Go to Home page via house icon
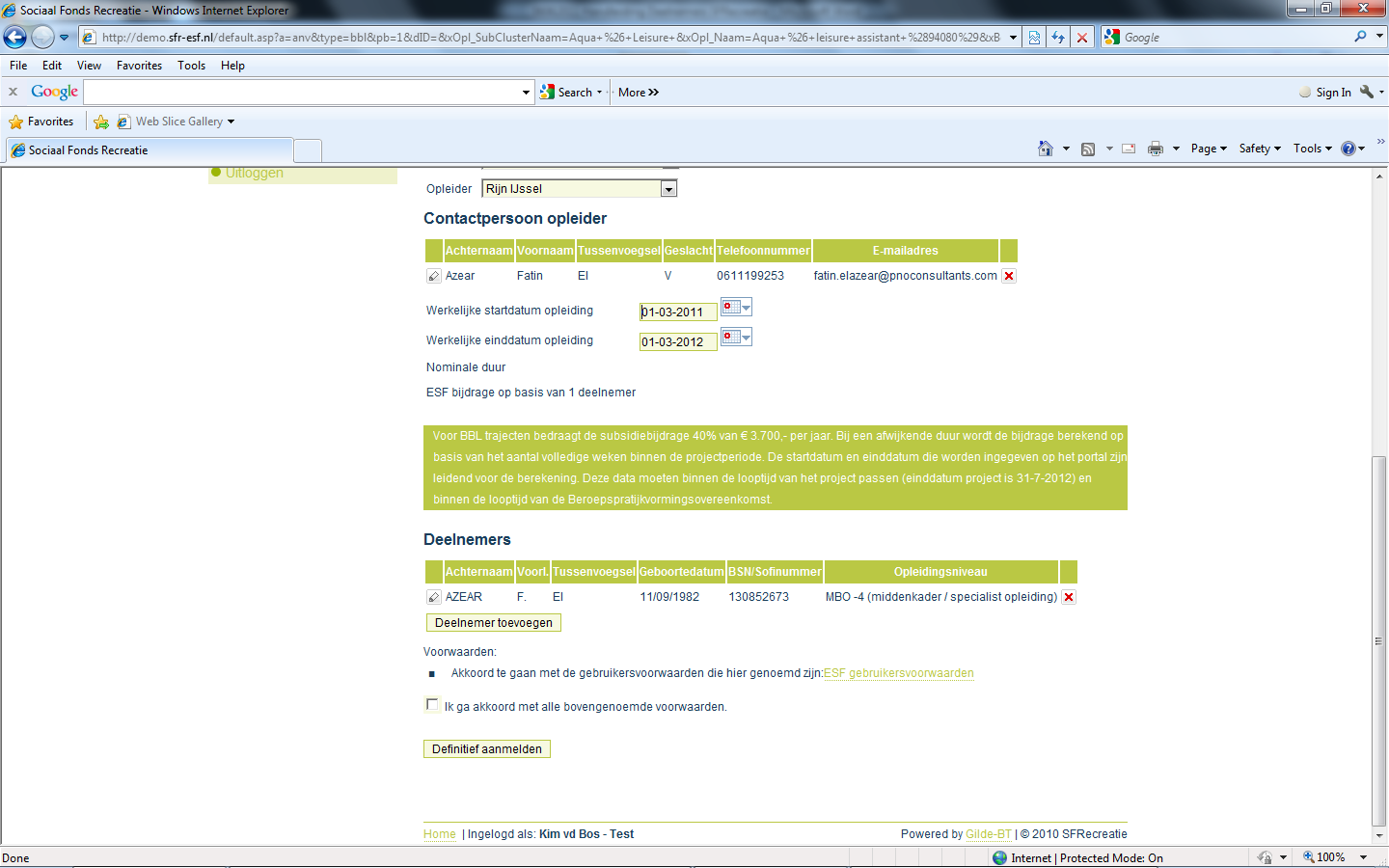This screenshot has height=868, width=1389. (x=1046, y=149)
